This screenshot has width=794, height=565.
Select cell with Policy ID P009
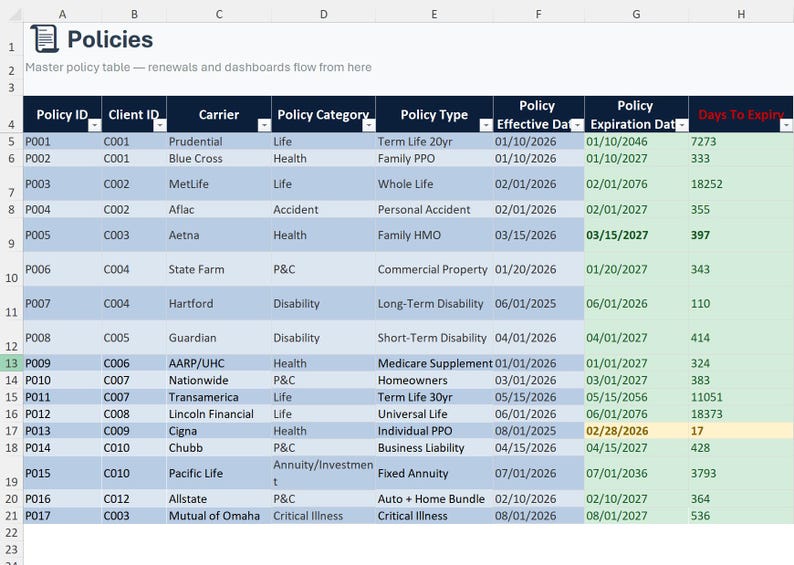click(x=62, y=363)
